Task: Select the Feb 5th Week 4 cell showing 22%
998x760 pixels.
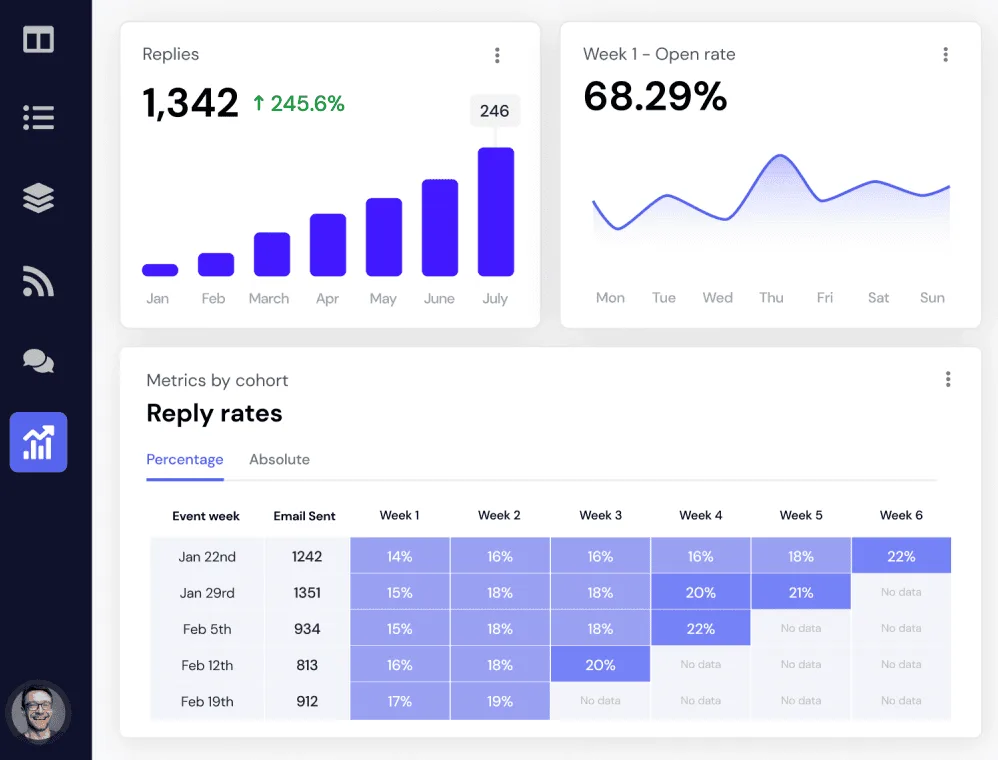Action: point(700,628)
